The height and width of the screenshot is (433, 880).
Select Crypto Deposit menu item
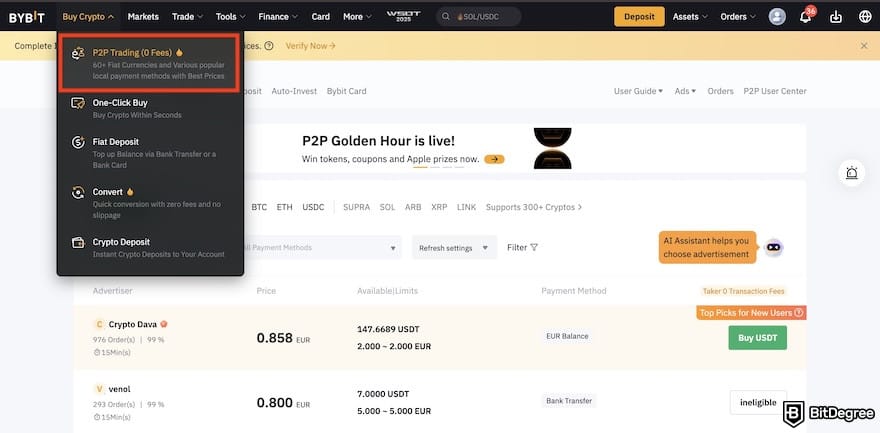[x=150, y=247]
